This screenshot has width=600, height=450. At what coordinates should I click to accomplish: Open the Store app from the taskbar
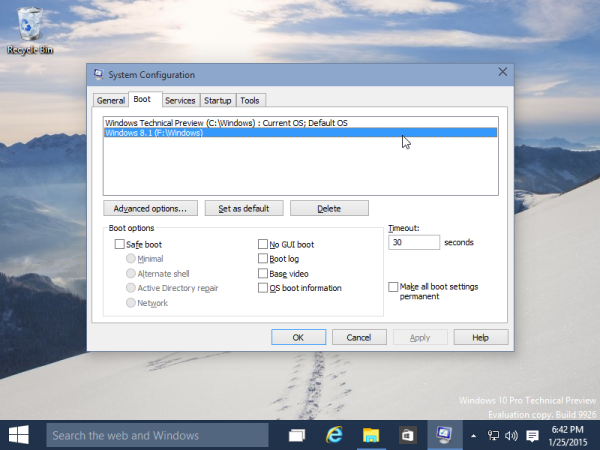(408, 435)
